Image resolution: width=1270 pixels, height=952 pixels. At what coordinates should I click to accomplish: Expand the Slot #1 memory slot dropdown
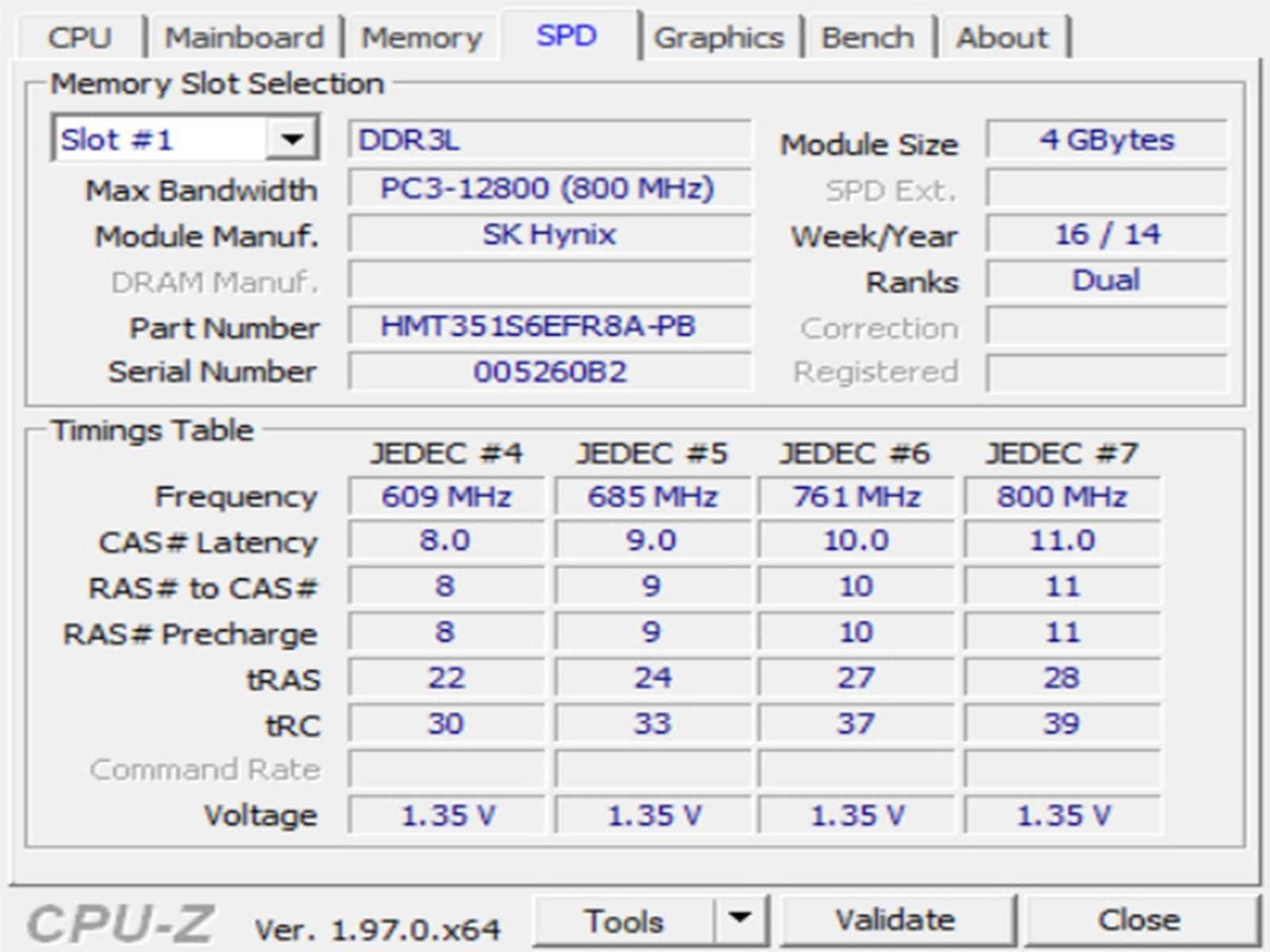pos(292,140)
